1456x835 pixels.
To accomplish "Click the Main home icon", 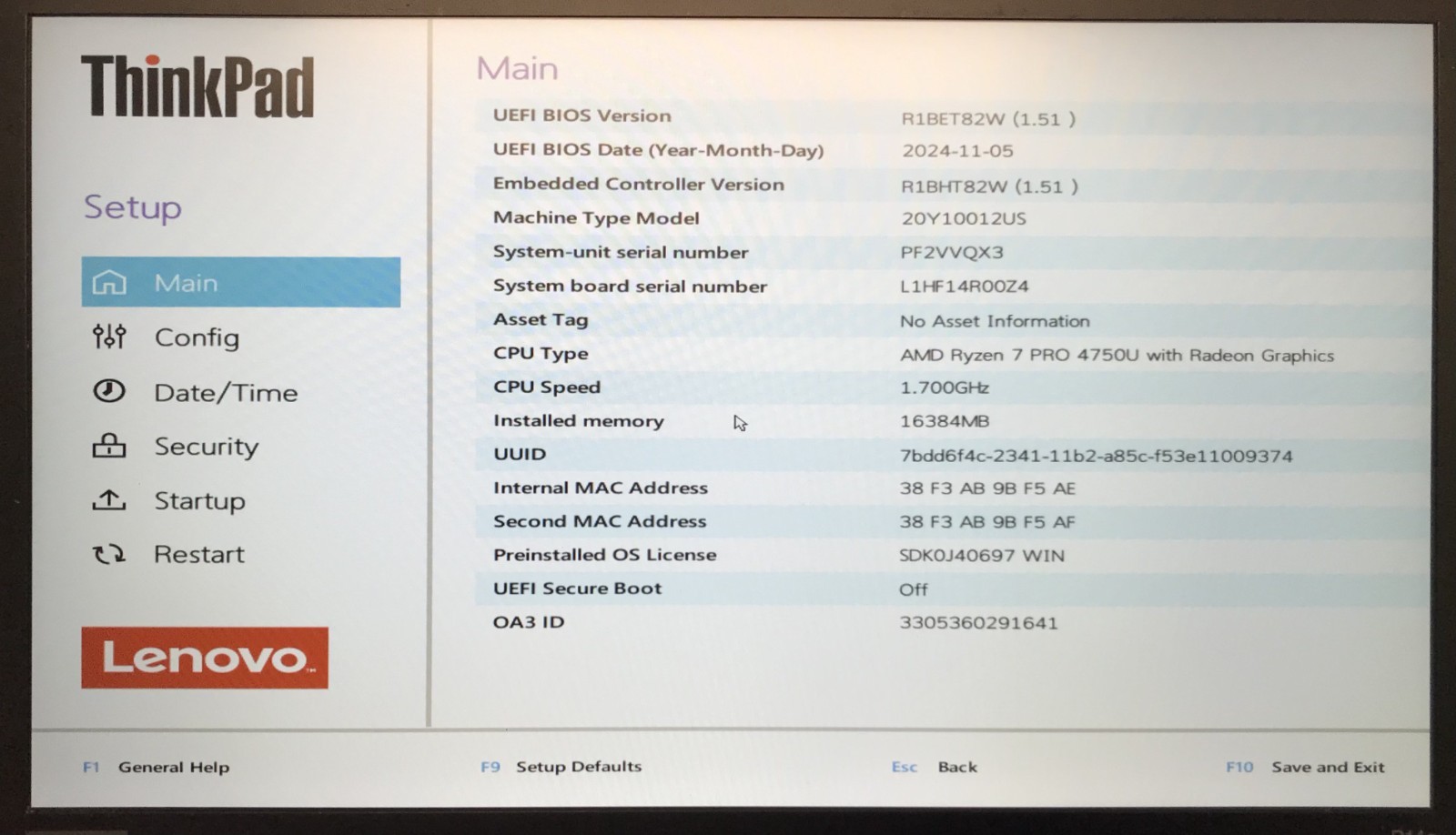I will pos(109,283).
